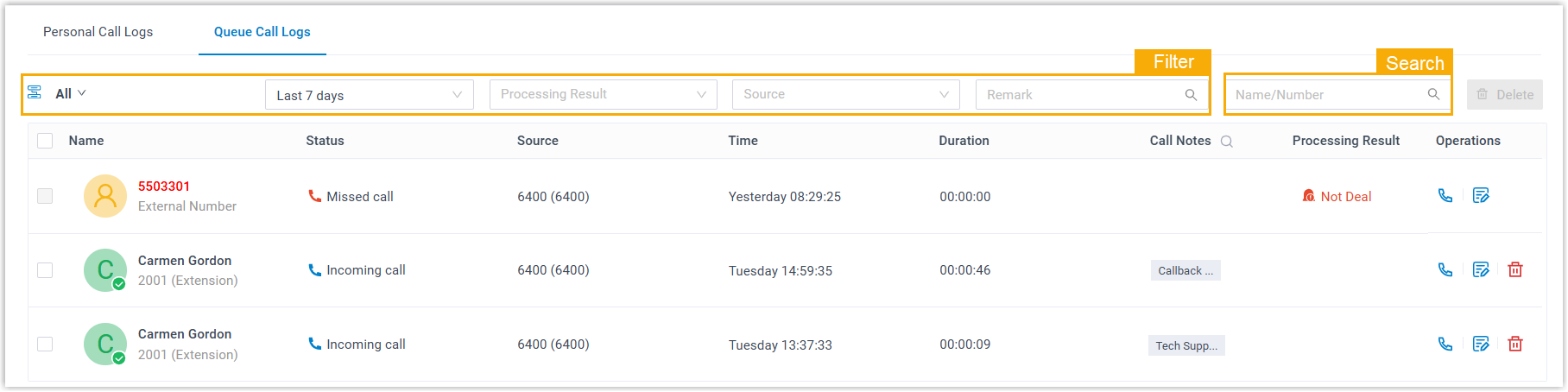
Task: Select the Tuesday 14:59:35 Carmen Gordon row checkbox
Action: click(45, 270)
